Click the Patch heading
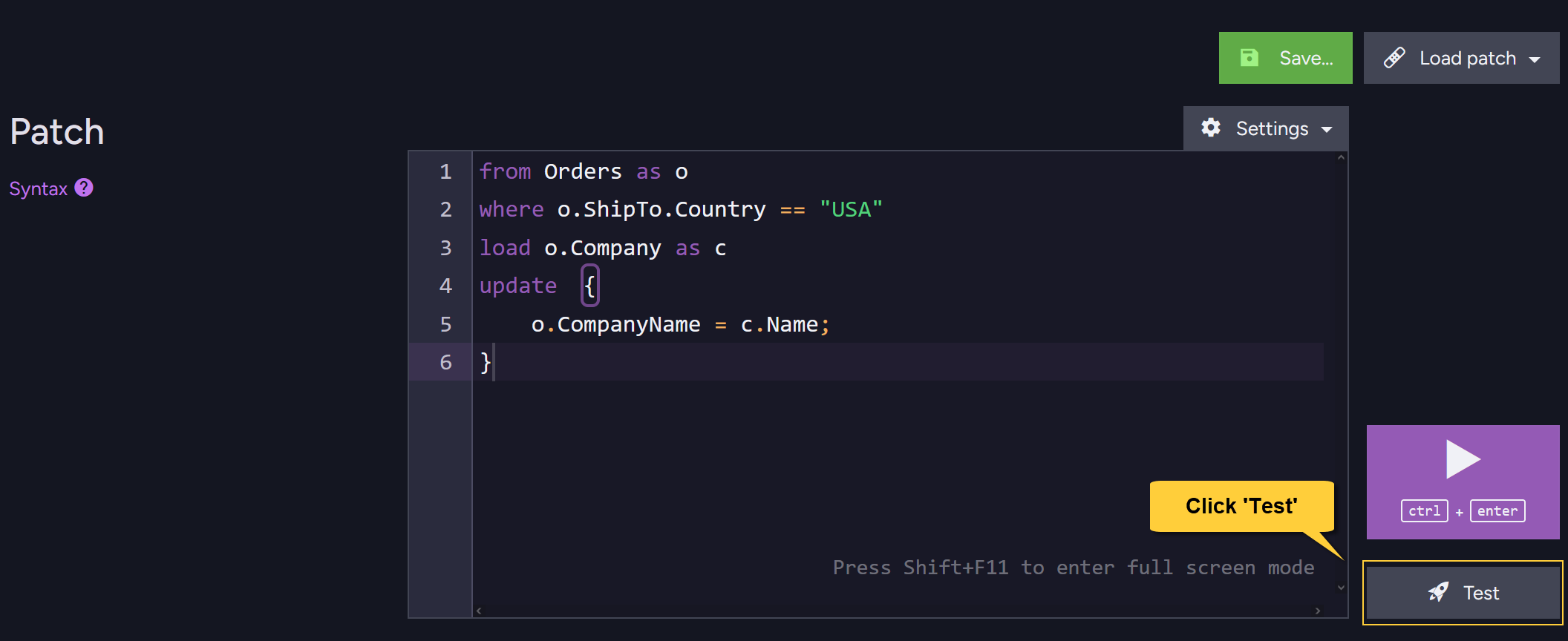The height and width of the screenshot is (641, 1568). coord(57,132)
